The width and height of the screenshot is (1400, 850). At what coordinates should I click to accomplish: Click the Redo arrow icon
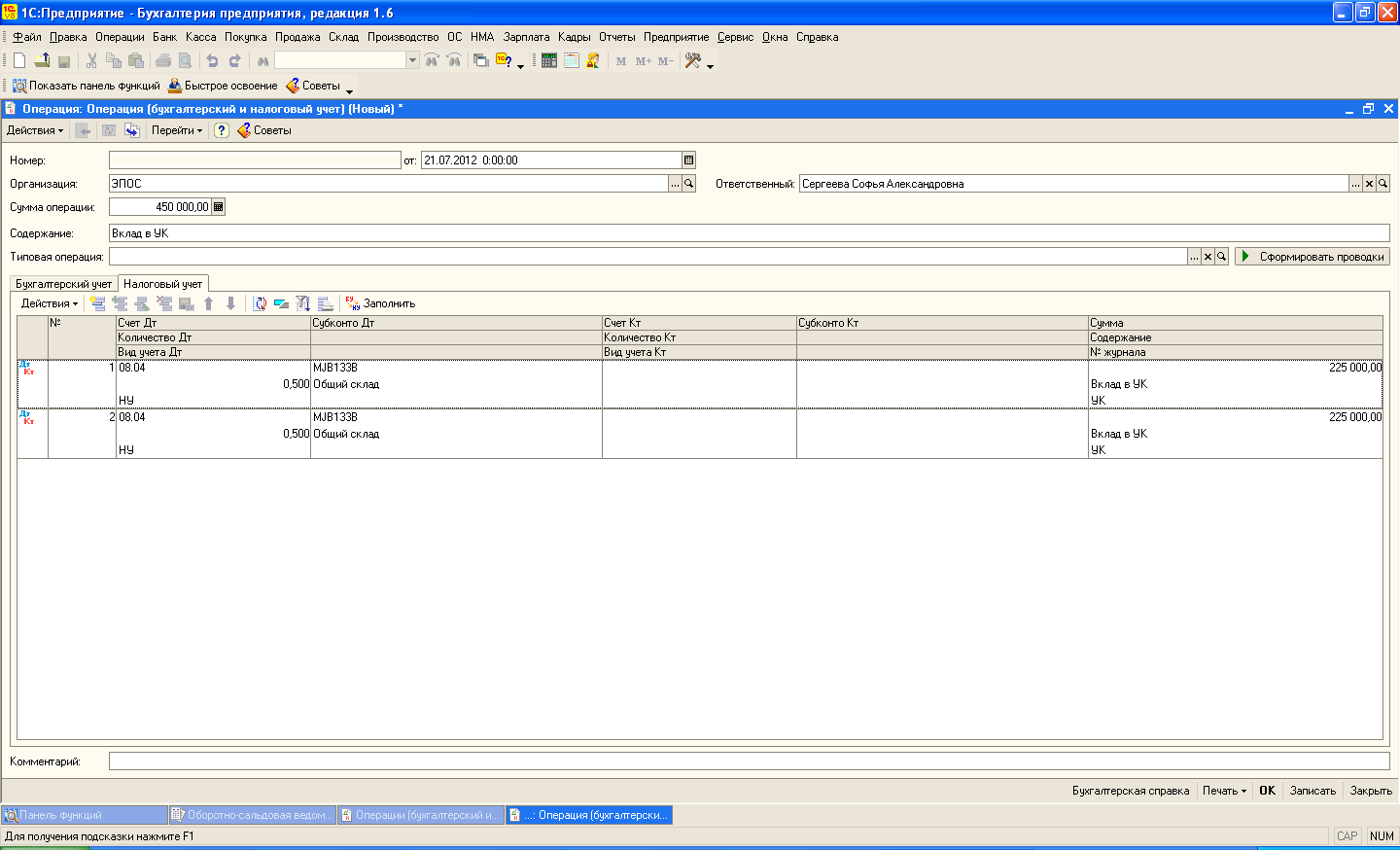[234, 60]
